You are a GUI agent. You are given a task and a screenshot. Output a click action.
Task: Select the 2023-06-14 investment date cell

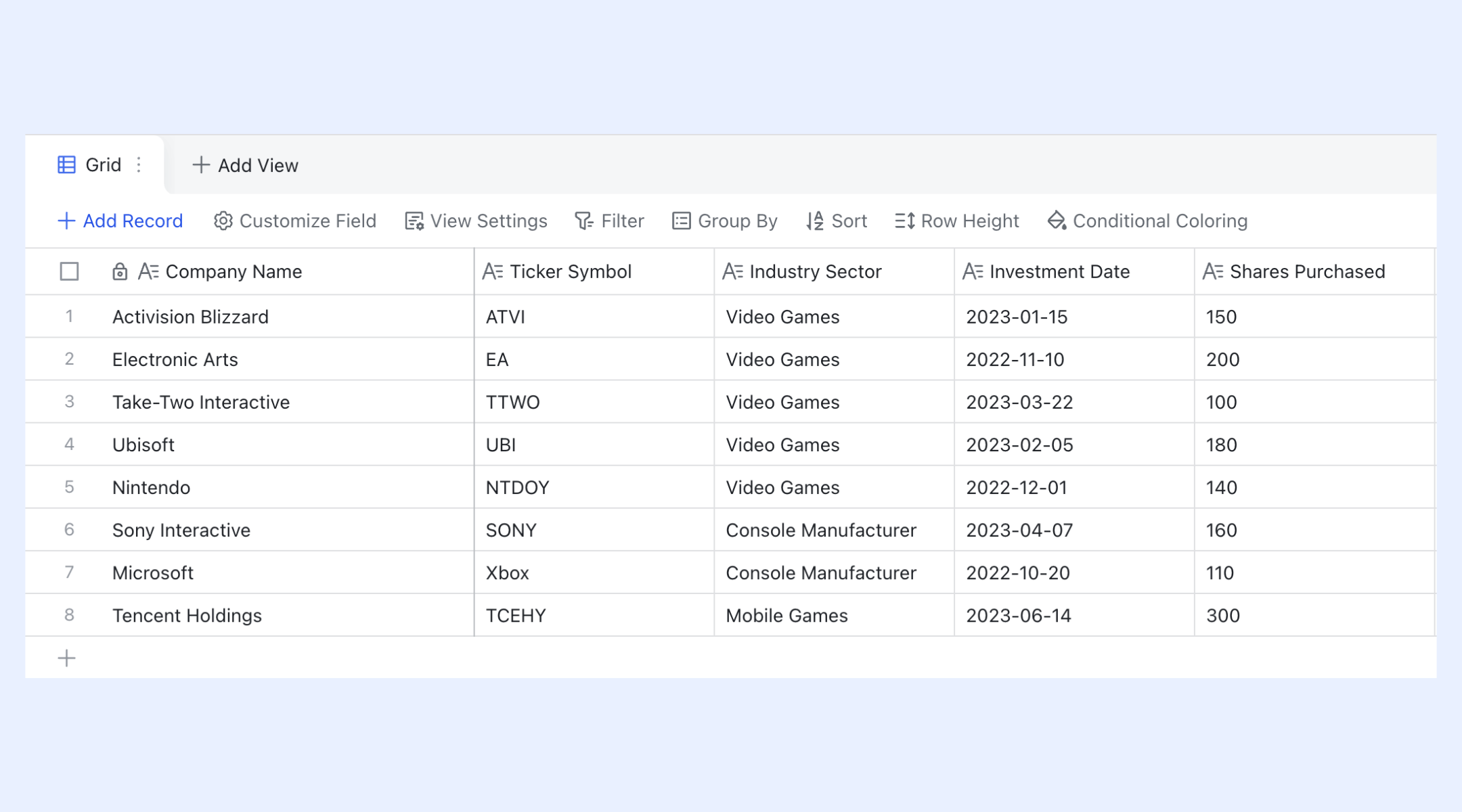click(x=1075, y=615)
